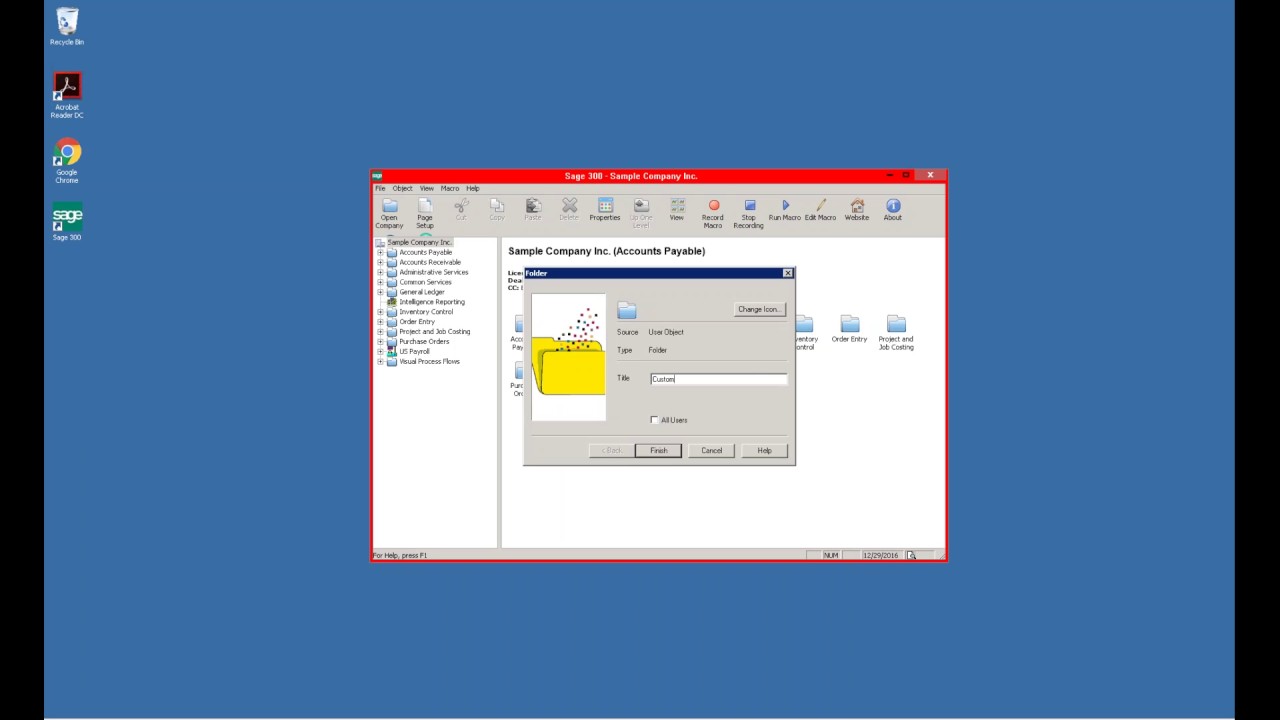1280x720 pixels.
Task: Enable the All Users checkbox
Action: pos(655,420)
